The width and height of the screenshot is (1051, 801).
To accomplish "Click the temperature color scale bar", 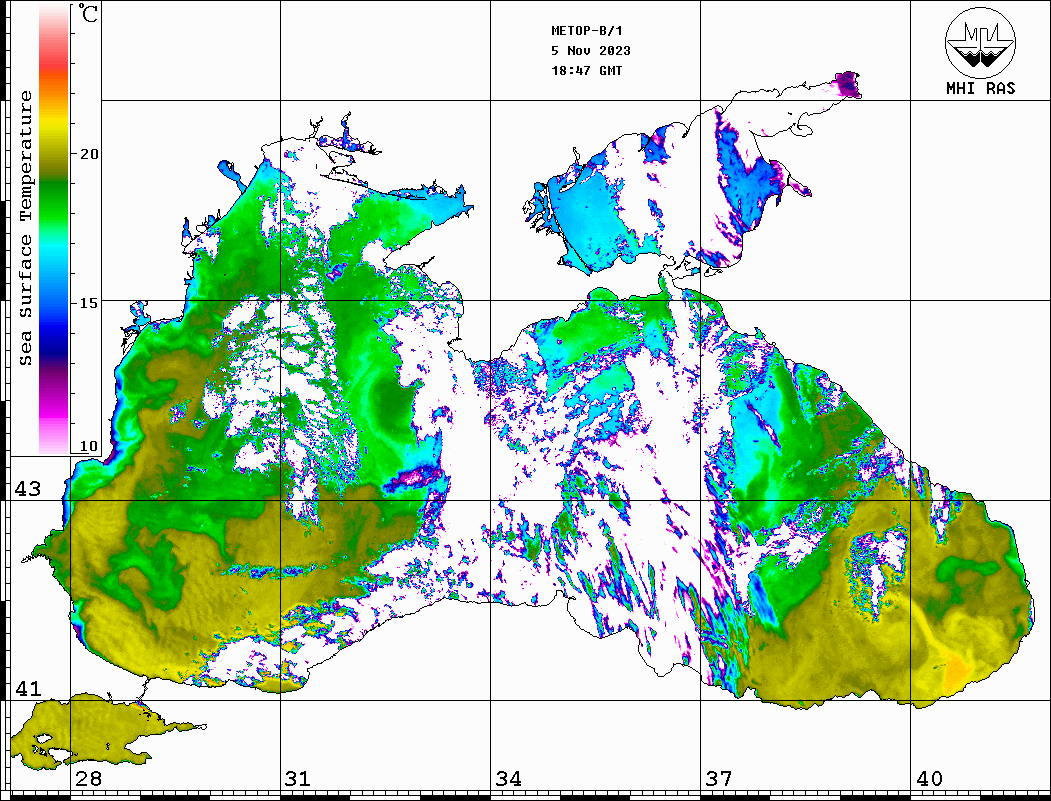I will [54, 230].
